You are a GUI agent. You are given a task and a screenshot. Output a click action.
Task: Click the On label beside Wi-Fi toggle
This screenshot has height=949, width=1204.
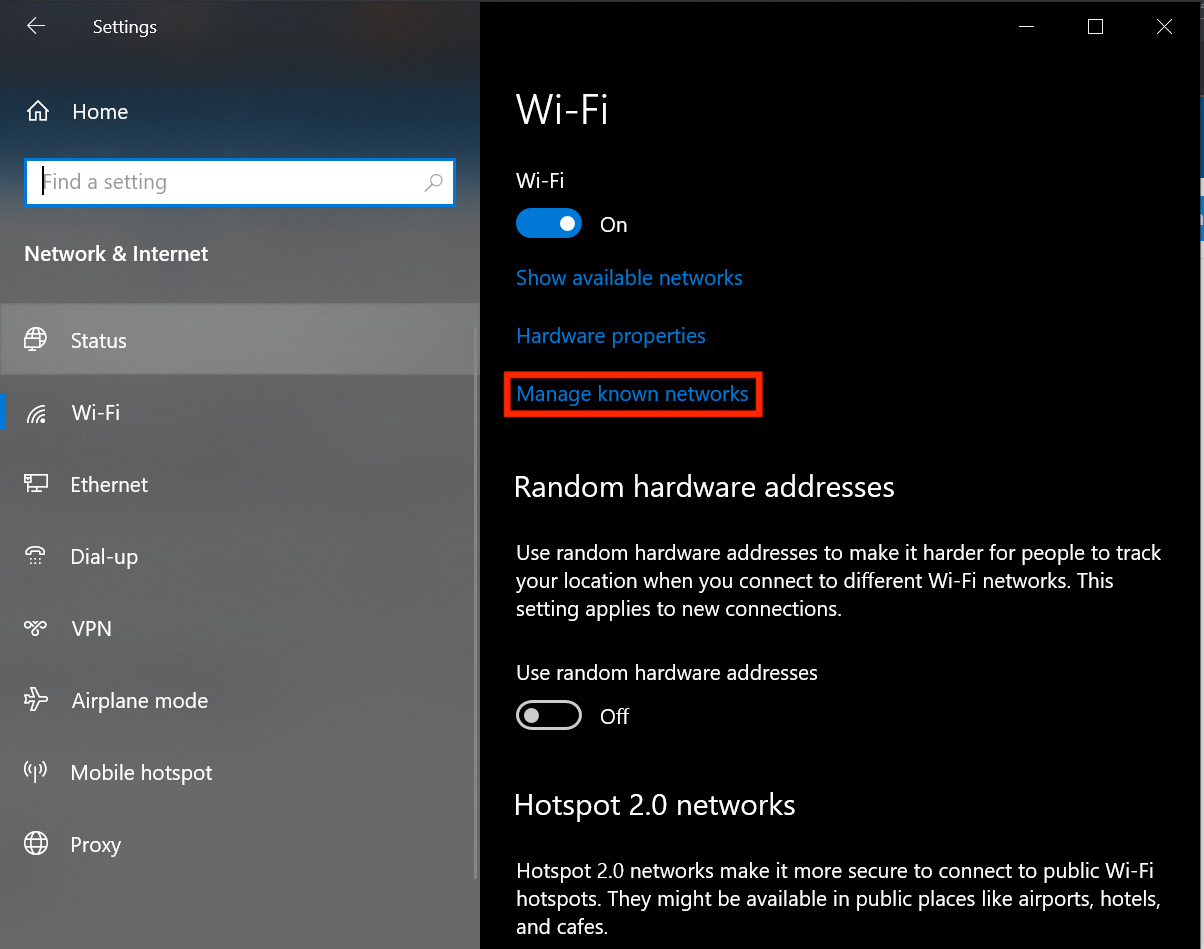tap(613, 225)
